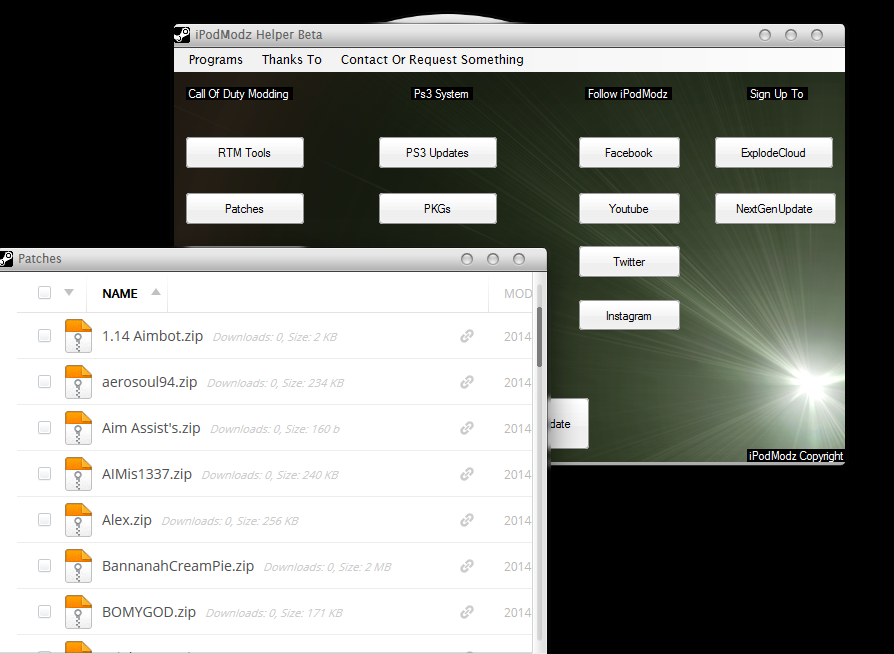Open the Twitter button
Image resolution: width=894 pixels, height=654 pixels.
(x=629, y=262)
